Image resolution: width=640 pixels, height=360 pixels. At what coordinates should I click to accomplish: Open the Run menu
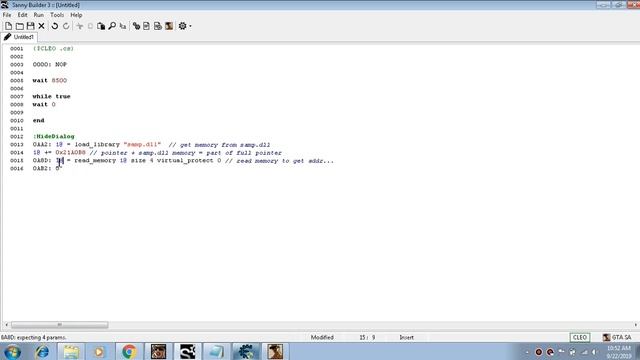(39, 15)
